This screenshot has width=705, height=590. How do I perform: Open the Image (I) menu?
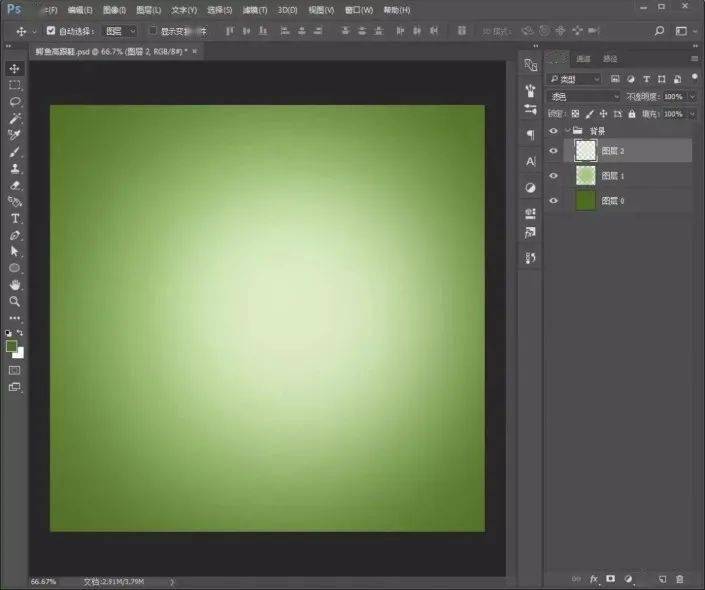tap(114, 10)
